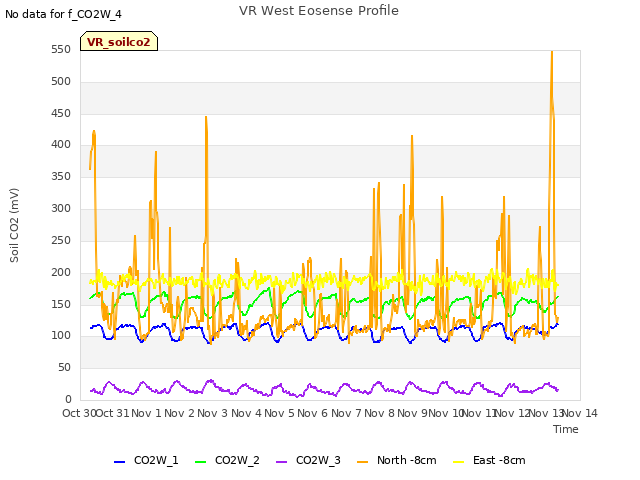Click the 550 y-axis tick label
This screenshot has width=640, height=480.
click(61, 49)
